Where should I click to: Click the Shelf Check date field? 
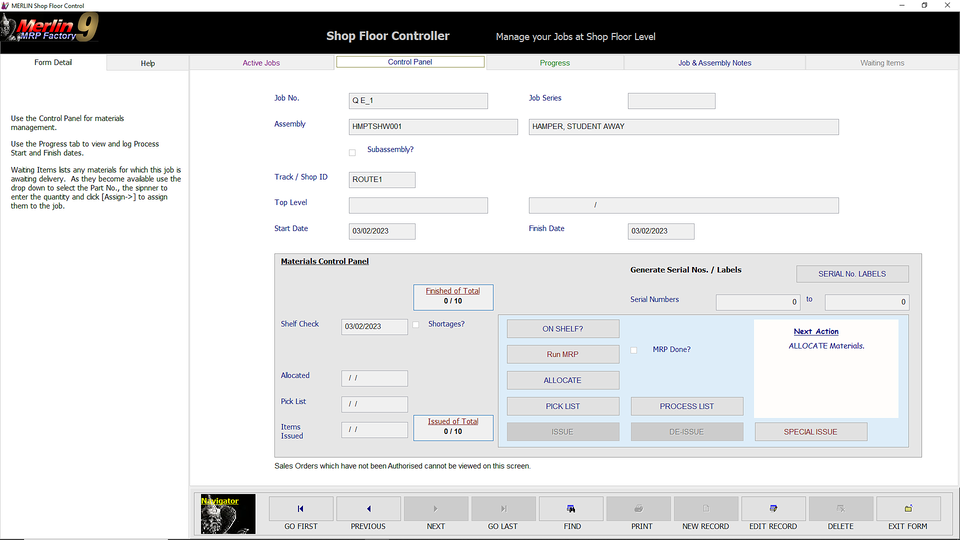(x=374, y=327)
